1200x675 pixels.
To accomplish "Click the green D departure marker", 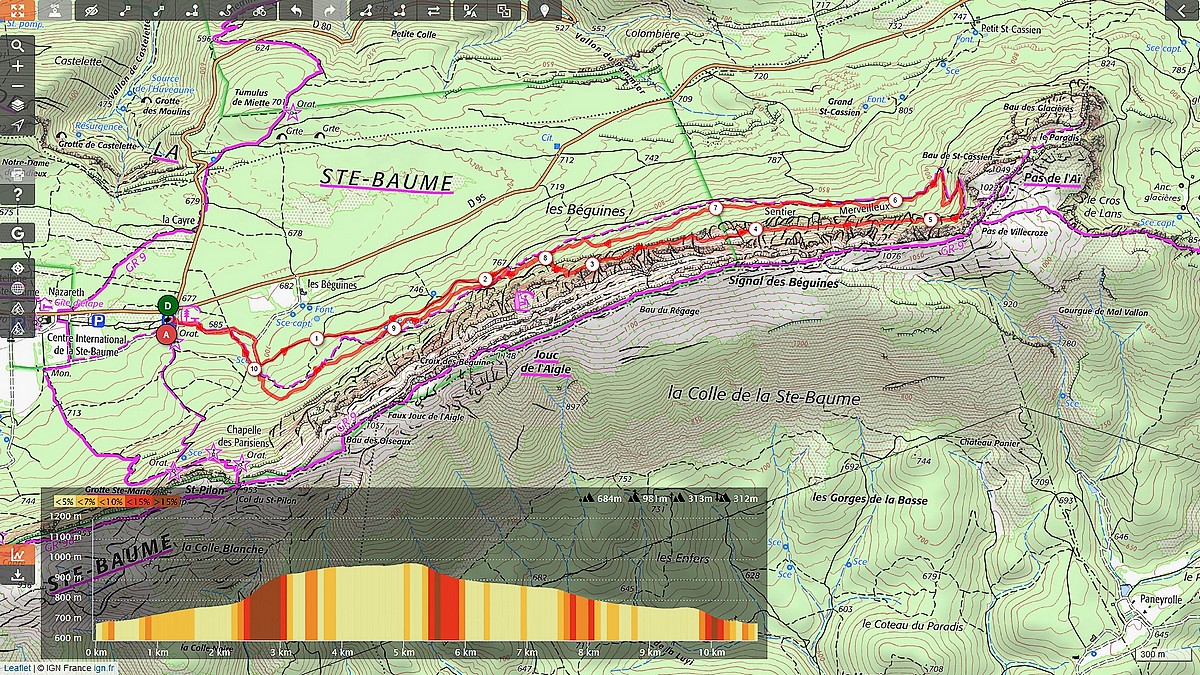I will click(x=168, y=305).
